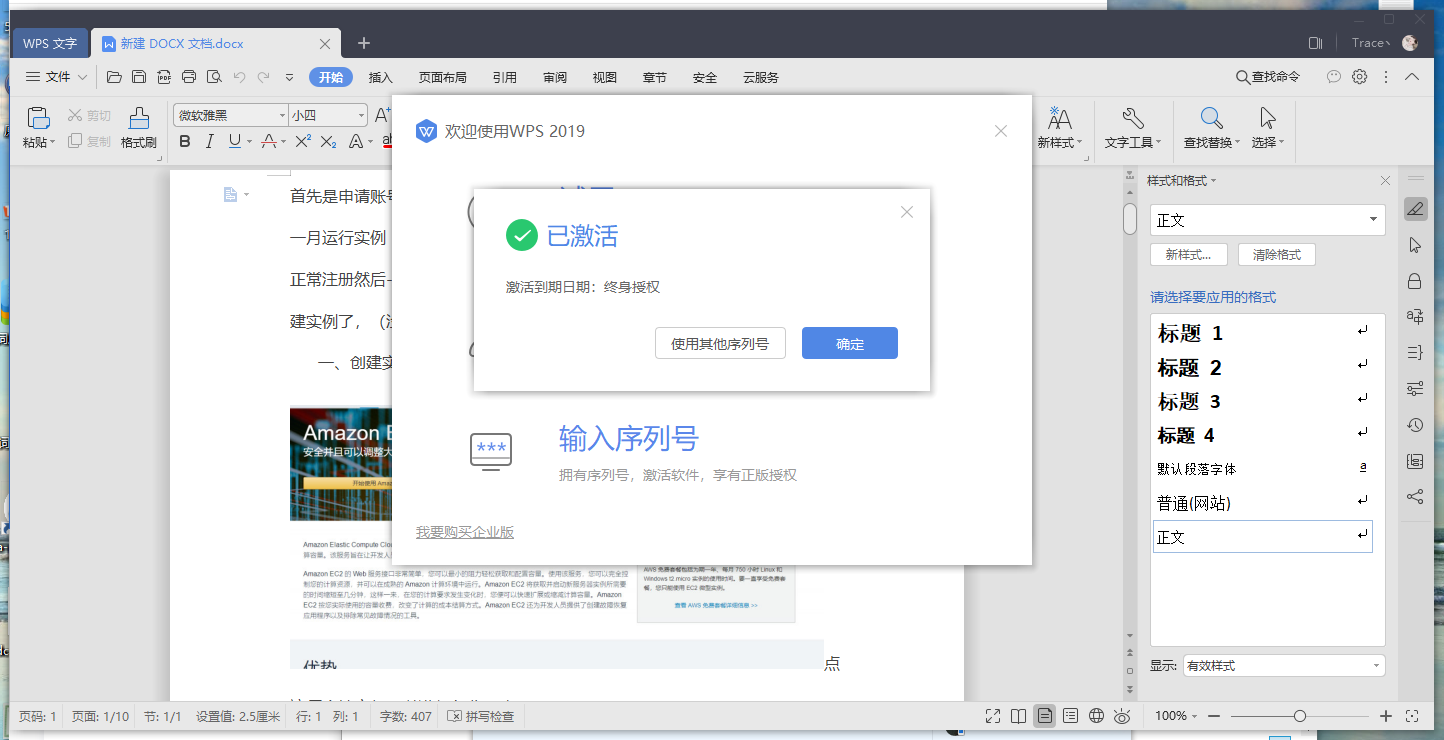Switch to 页面布局 ribbon tab
Viewport: 1444px width, 740px height.
(x=443, y=77)
